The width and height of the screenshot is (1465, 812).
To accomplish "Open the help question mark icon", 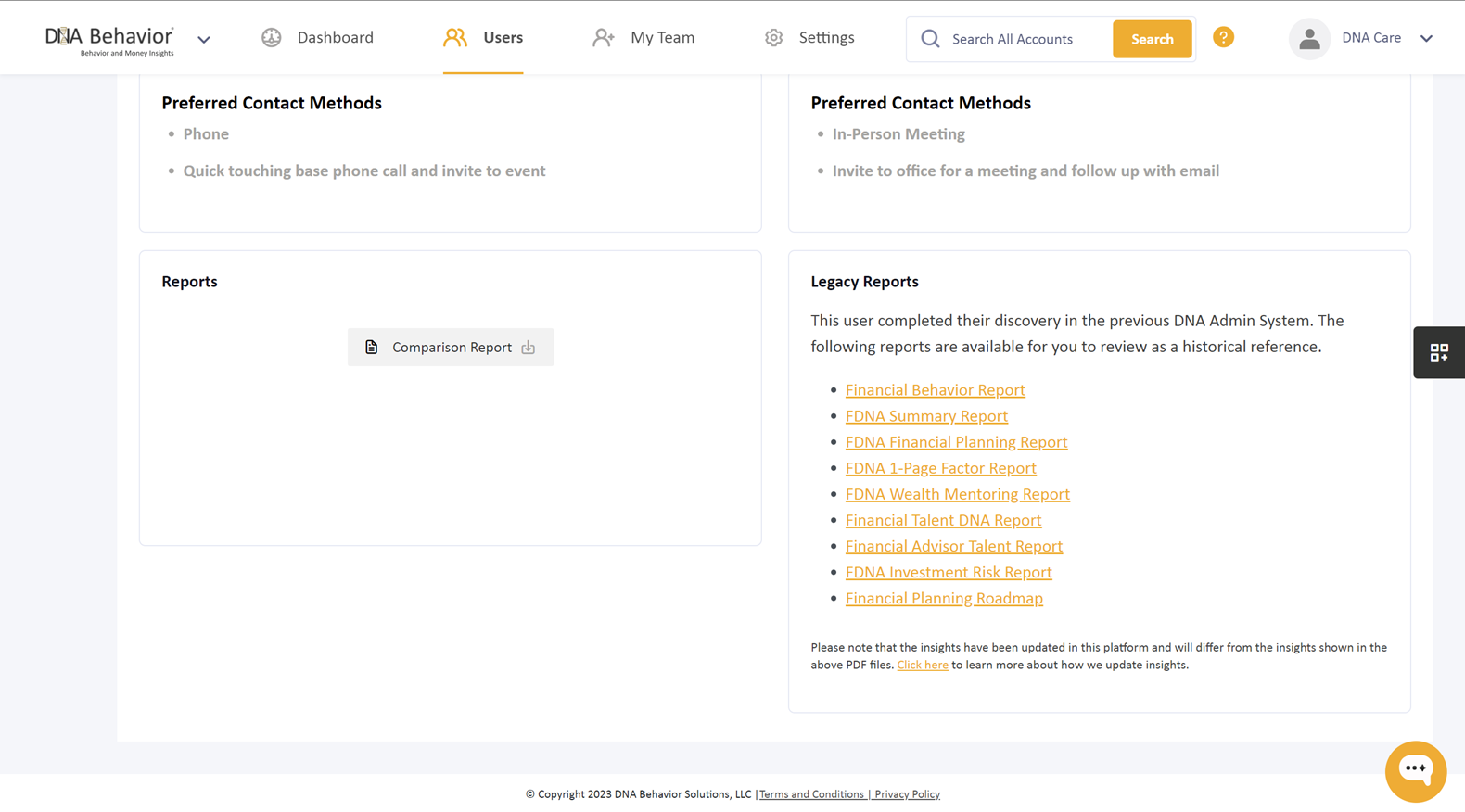I will [1224, 37].
